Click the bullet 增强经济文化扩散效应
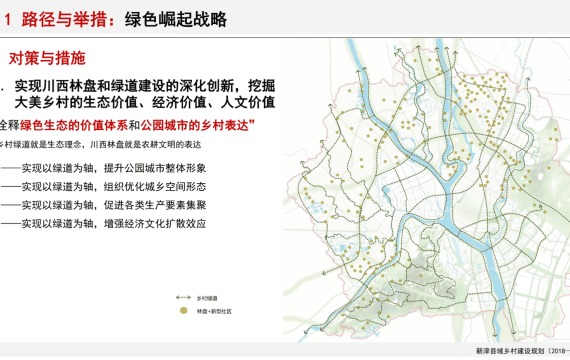Viewport: 570px width, 360px height. click(155, 224)
